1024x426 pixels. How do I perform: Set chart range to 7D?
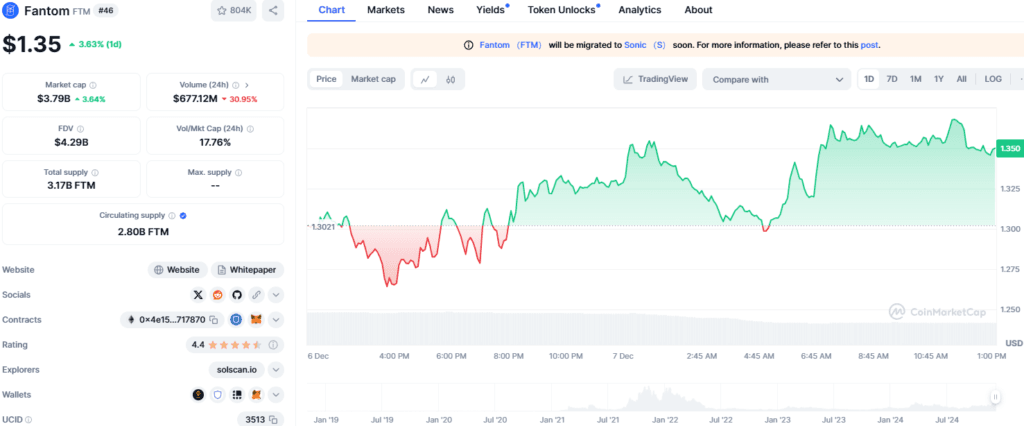pos(891,79)
